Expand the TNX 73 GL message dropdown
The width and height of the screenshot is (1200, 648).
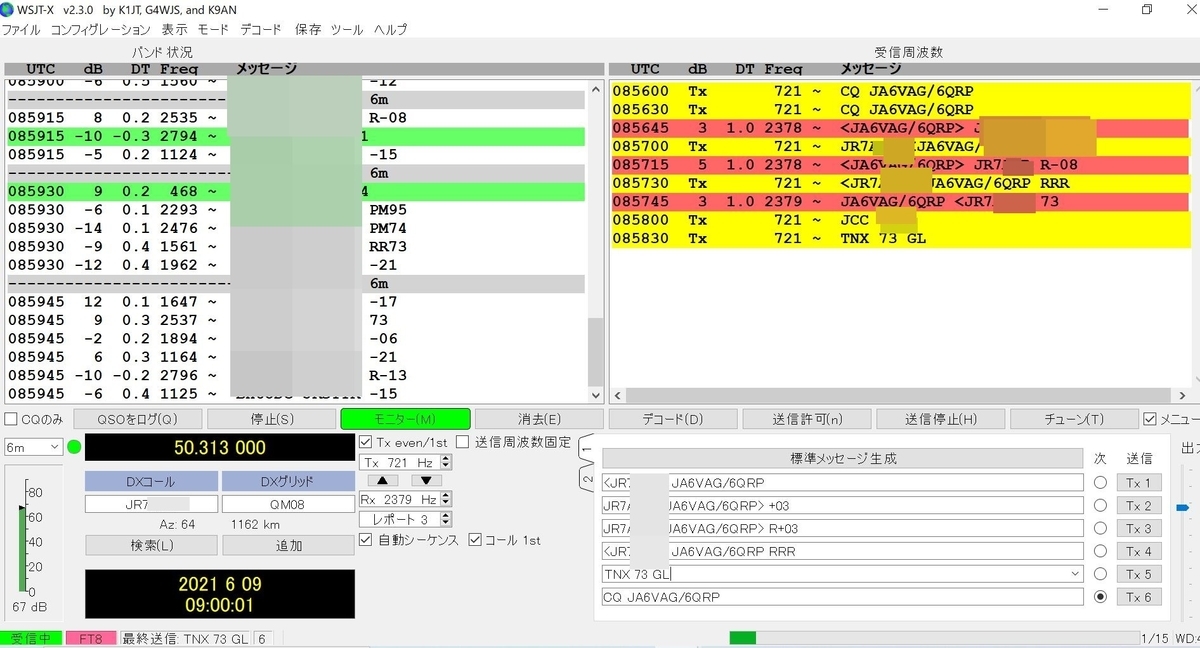1076,574
